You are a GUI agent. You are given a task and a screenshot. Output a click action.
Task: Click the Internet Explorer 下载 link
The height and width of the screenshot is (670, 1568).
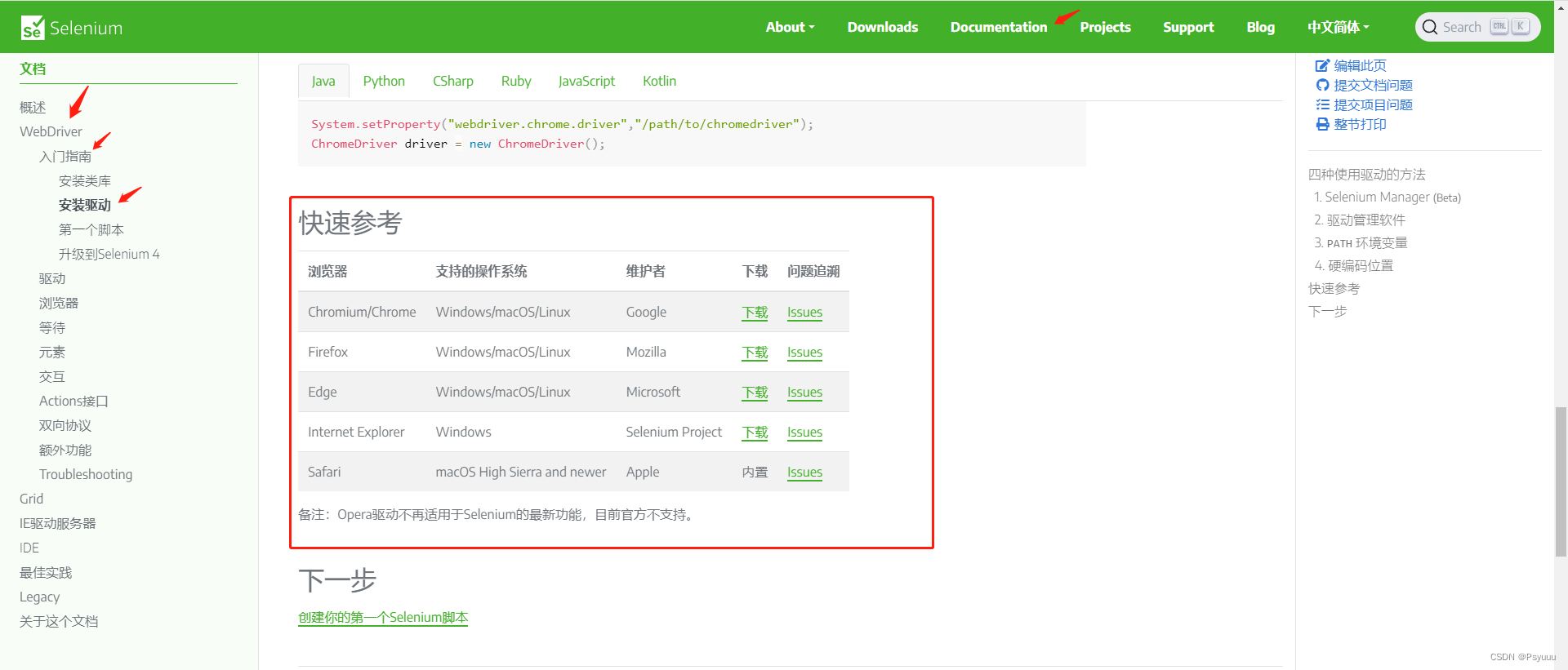coord(755,432)
